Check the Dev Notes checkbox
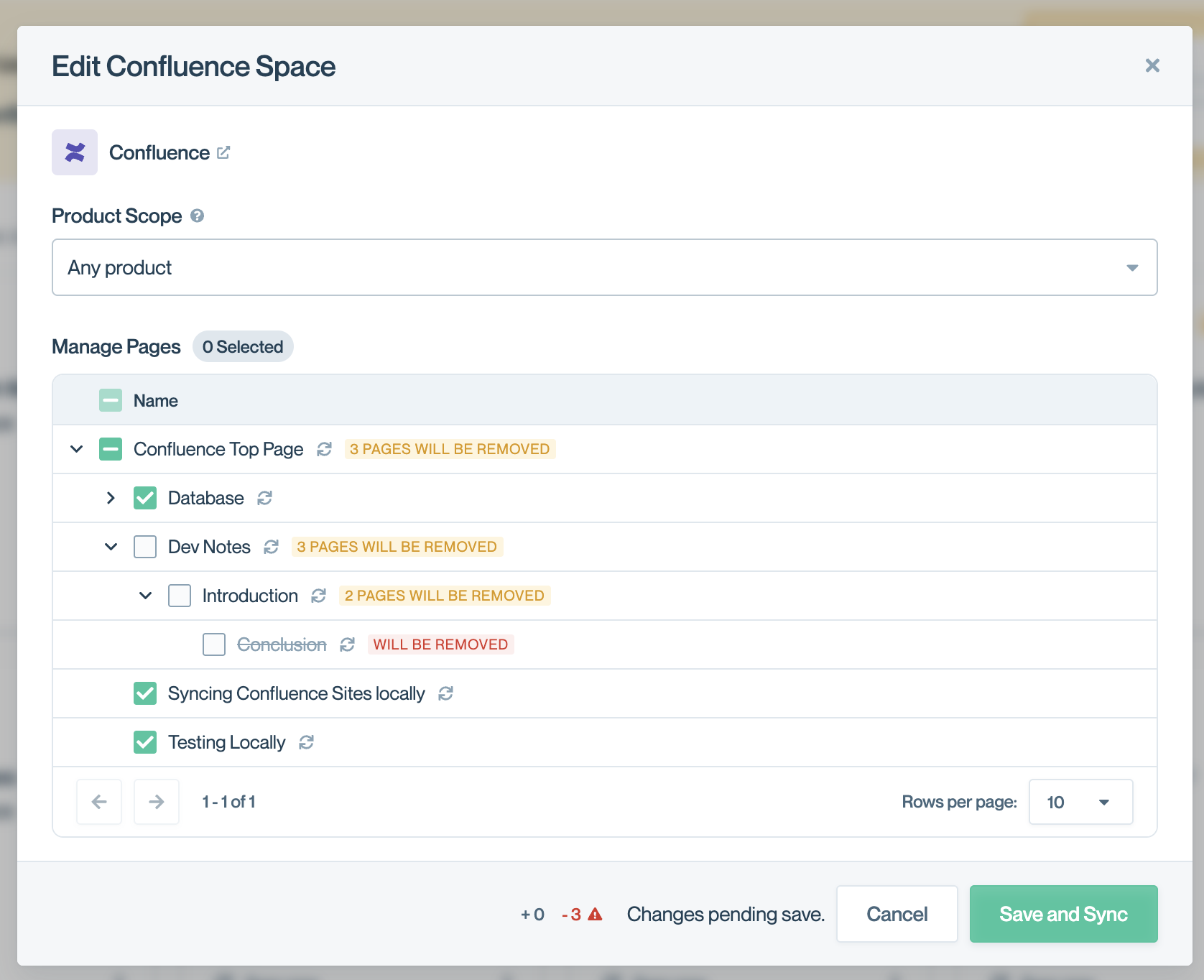The height and width of the screenshot is (980, 1204). click(x=145, y=547)
